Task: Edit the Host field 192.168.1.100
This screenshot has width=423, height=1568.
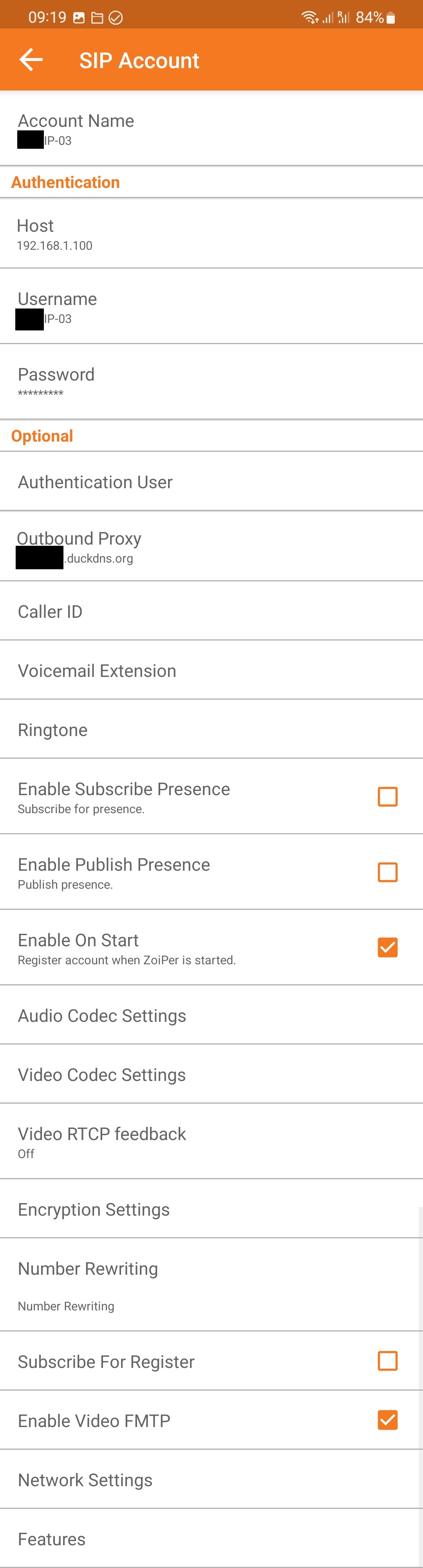Action: pos(211,234)
